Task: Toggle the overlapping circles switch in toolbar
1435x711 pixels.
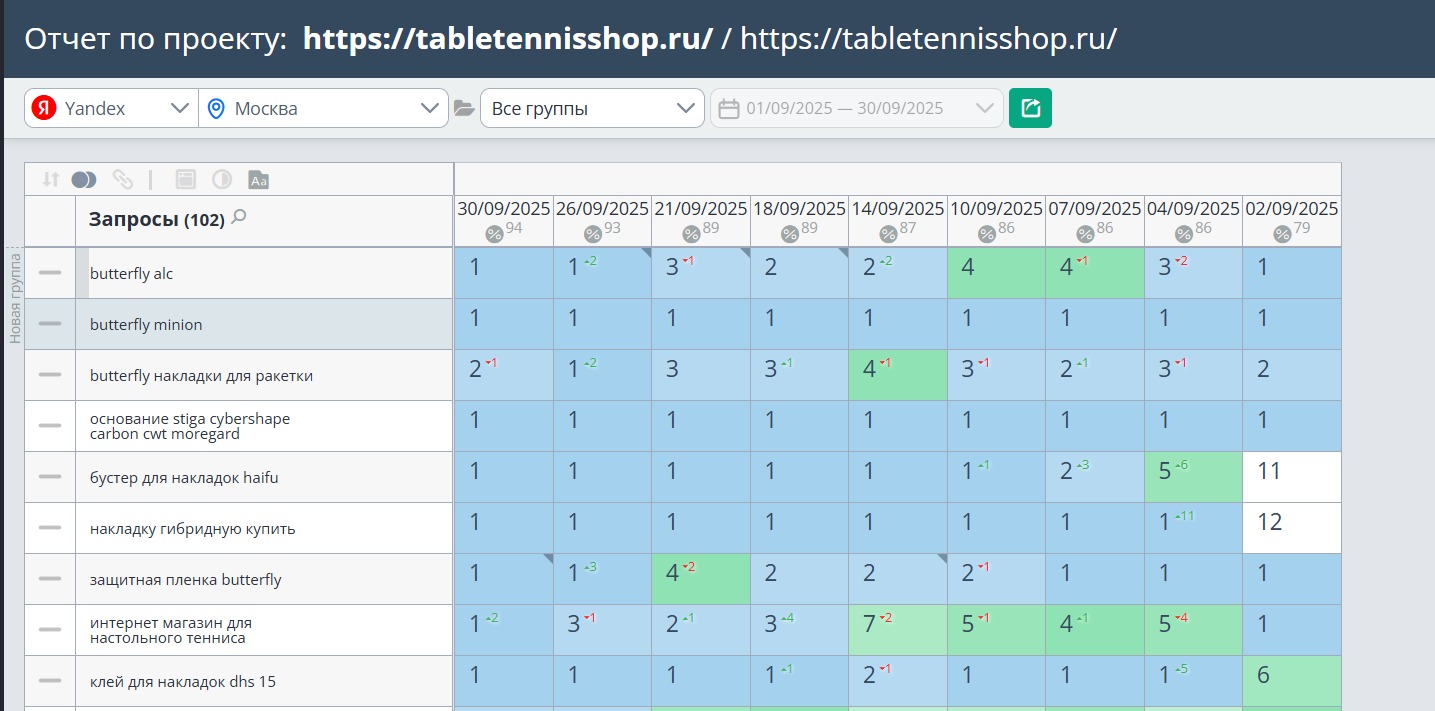Action: pos(84,179)
